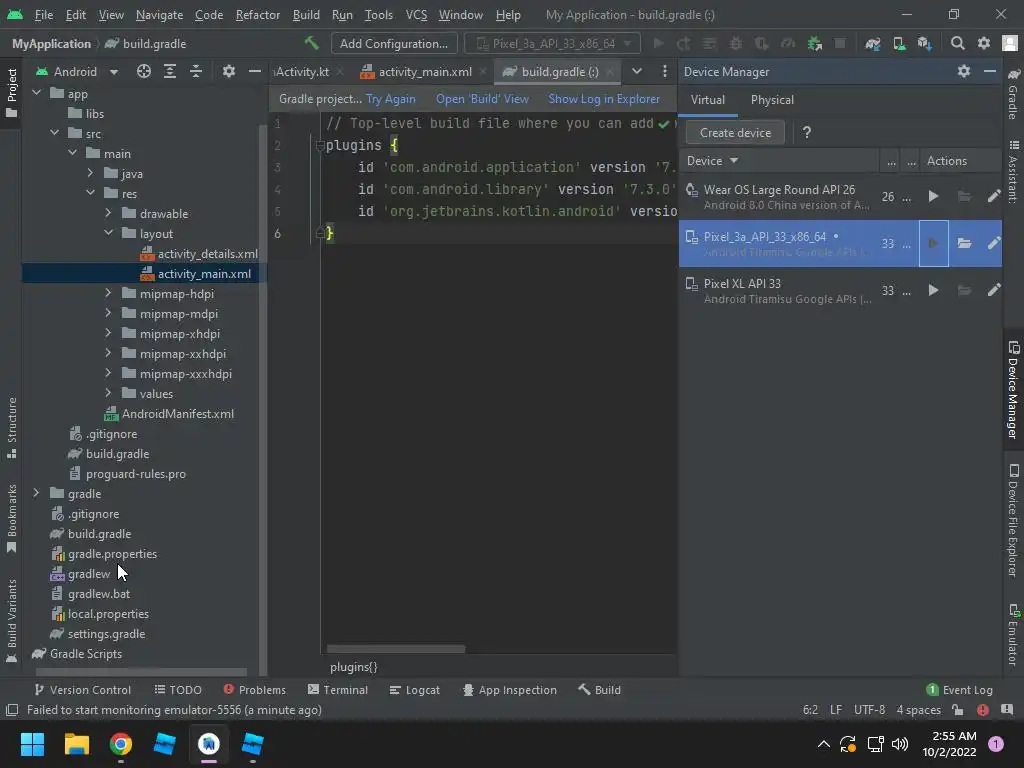Image resolution: width=1024 pixels, height=768 pixels.
Task: Click the Chrome icon in taskbar
Action: coord(121,744)
